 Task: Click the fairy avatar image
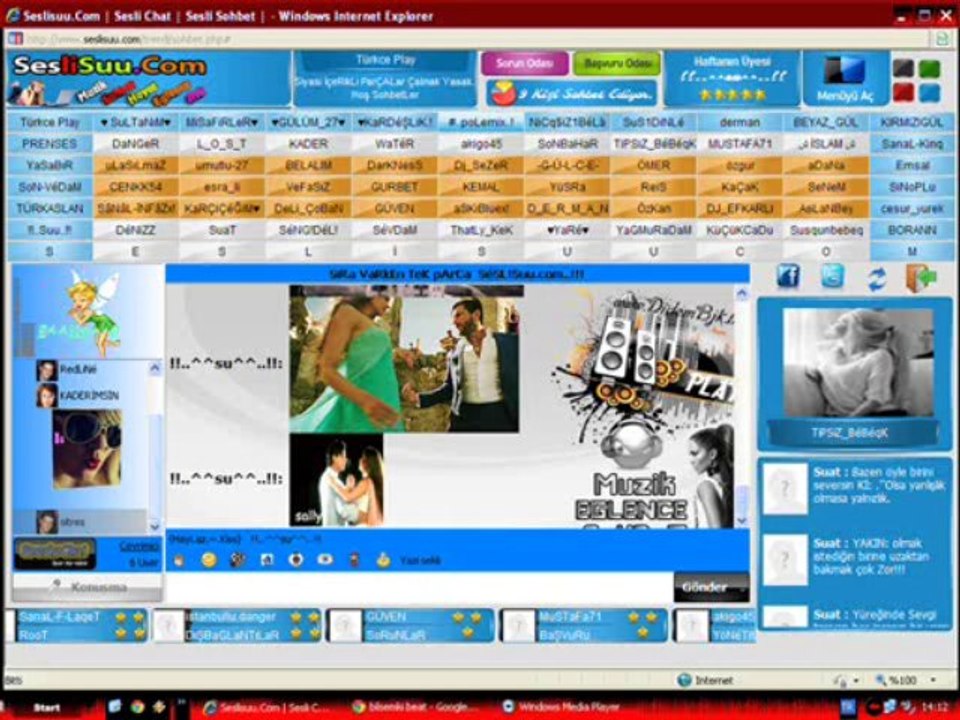[94, 312]
